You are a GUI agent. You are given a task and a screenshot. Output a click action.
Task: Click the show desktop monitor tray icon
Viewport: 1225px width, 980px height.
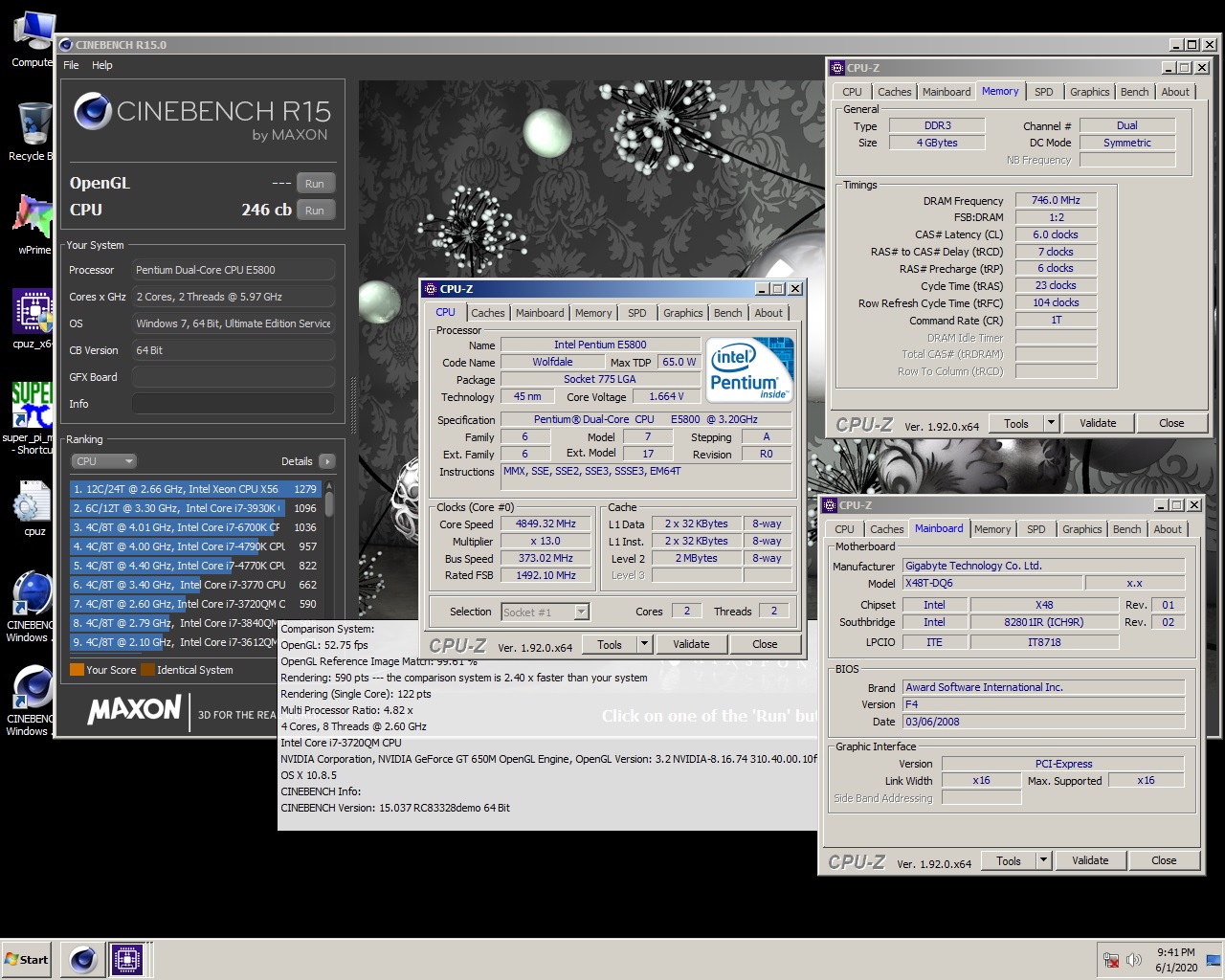coord(1213,960)
